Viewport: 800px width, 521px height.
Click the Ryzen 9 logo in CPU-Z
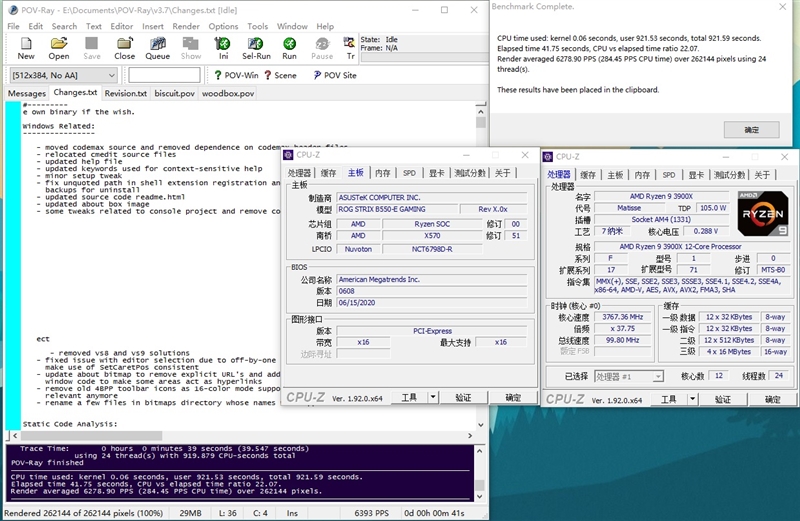[763, 213]
